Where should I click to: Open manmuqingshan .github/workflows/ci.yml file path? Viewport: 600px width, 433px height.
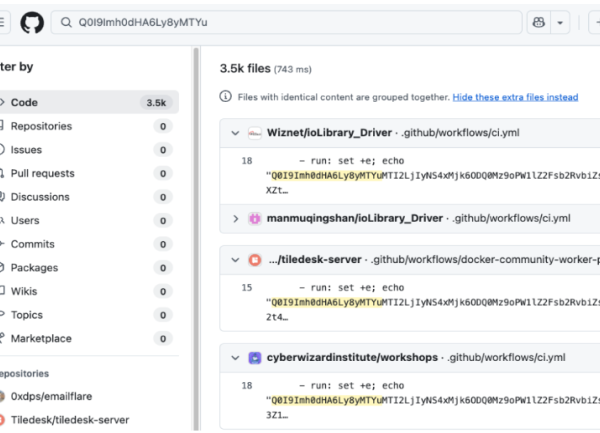coord(511,218)
